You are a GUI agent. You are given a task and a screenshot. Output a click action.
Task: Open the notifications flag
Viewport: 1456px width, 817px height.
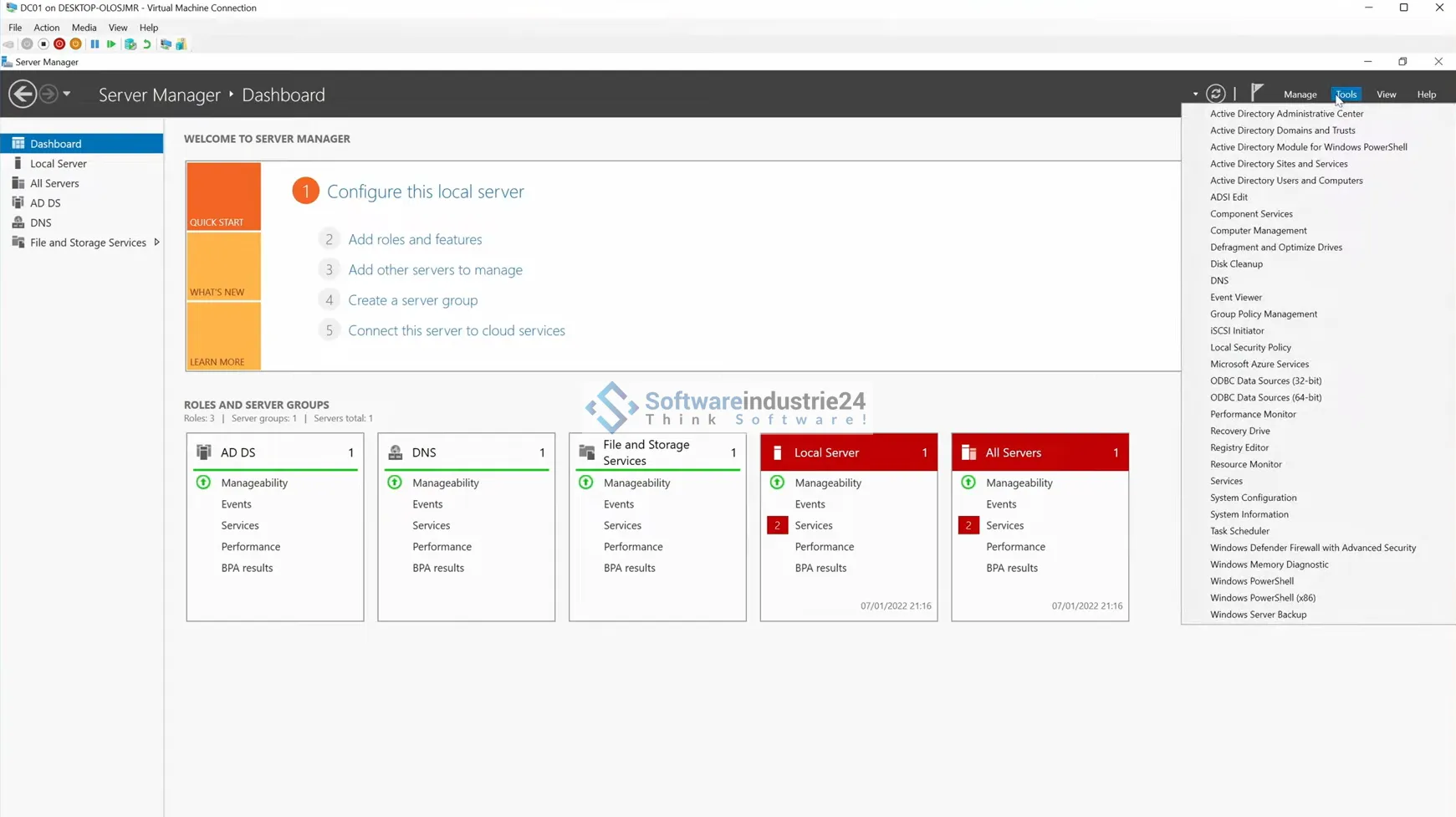point(1256,93)
